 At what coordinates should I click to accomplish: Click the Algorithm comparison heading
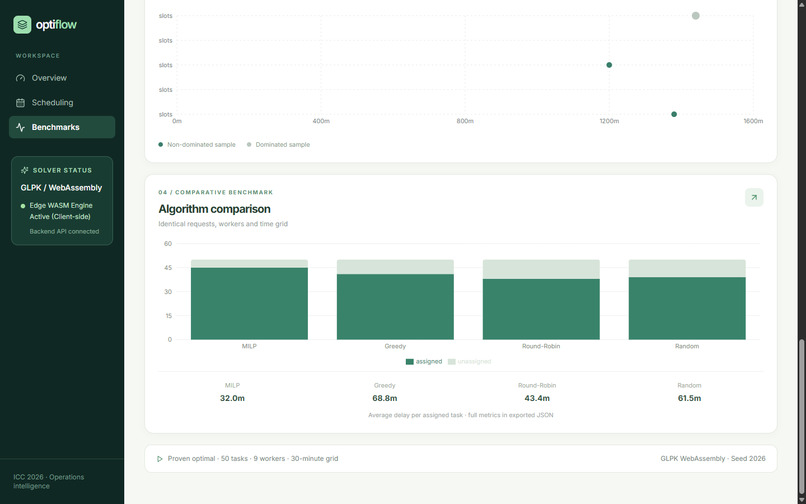(x=214, y=209)
